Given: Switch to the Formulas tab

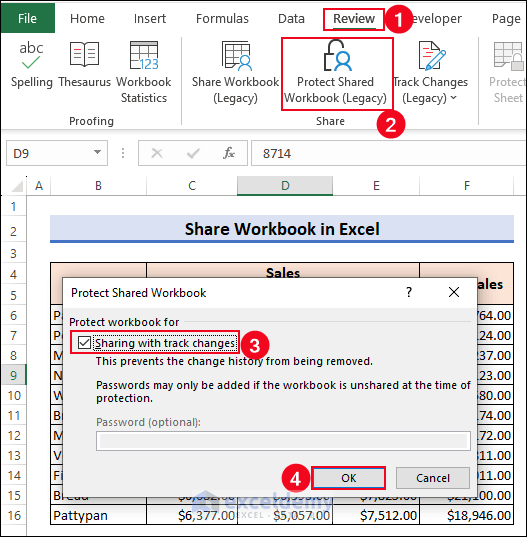Looking at the screenshot, I should pyautogui.click(x=222, y=18).
